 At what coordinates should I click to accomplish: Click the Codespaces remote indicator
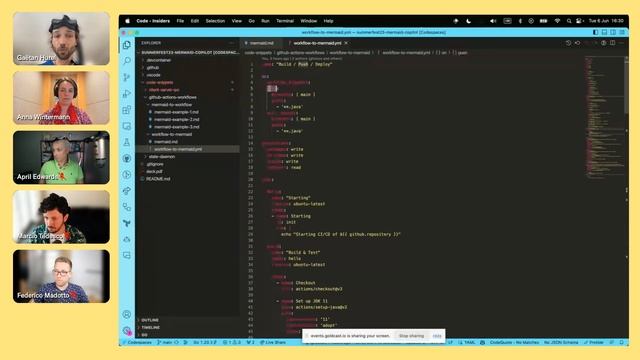(x=137, y=342)
